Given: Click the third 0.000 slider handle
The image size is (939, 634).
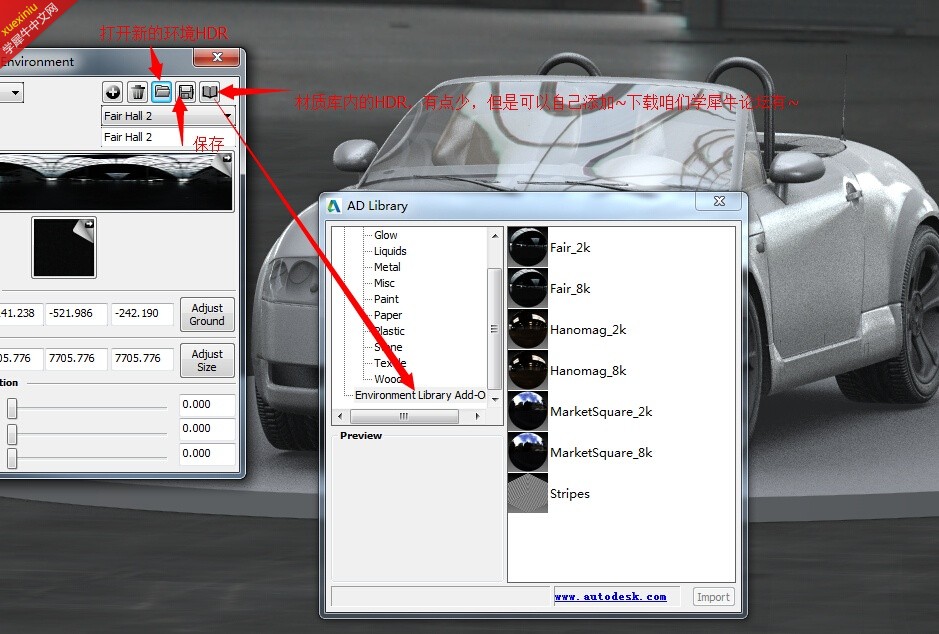Looking at the screenshot, I should pos(12,458).
